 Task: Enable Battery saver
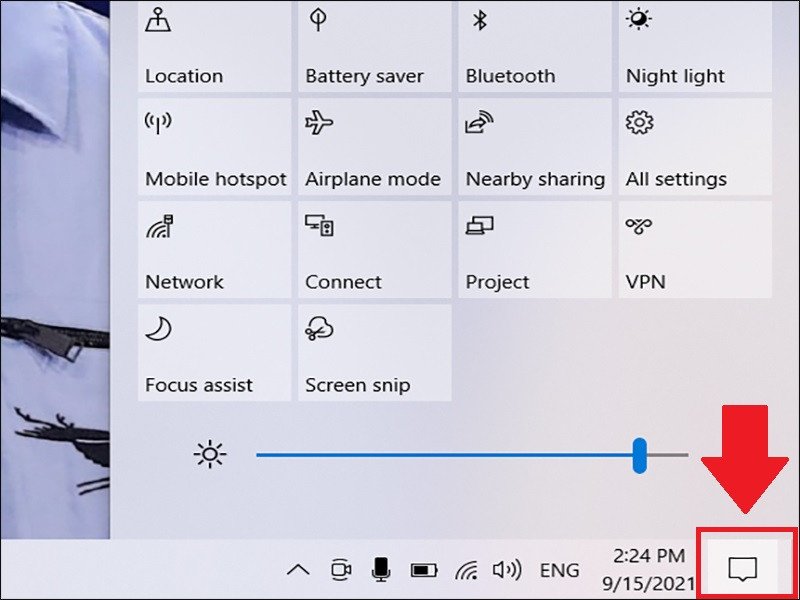tap(374, 45)
